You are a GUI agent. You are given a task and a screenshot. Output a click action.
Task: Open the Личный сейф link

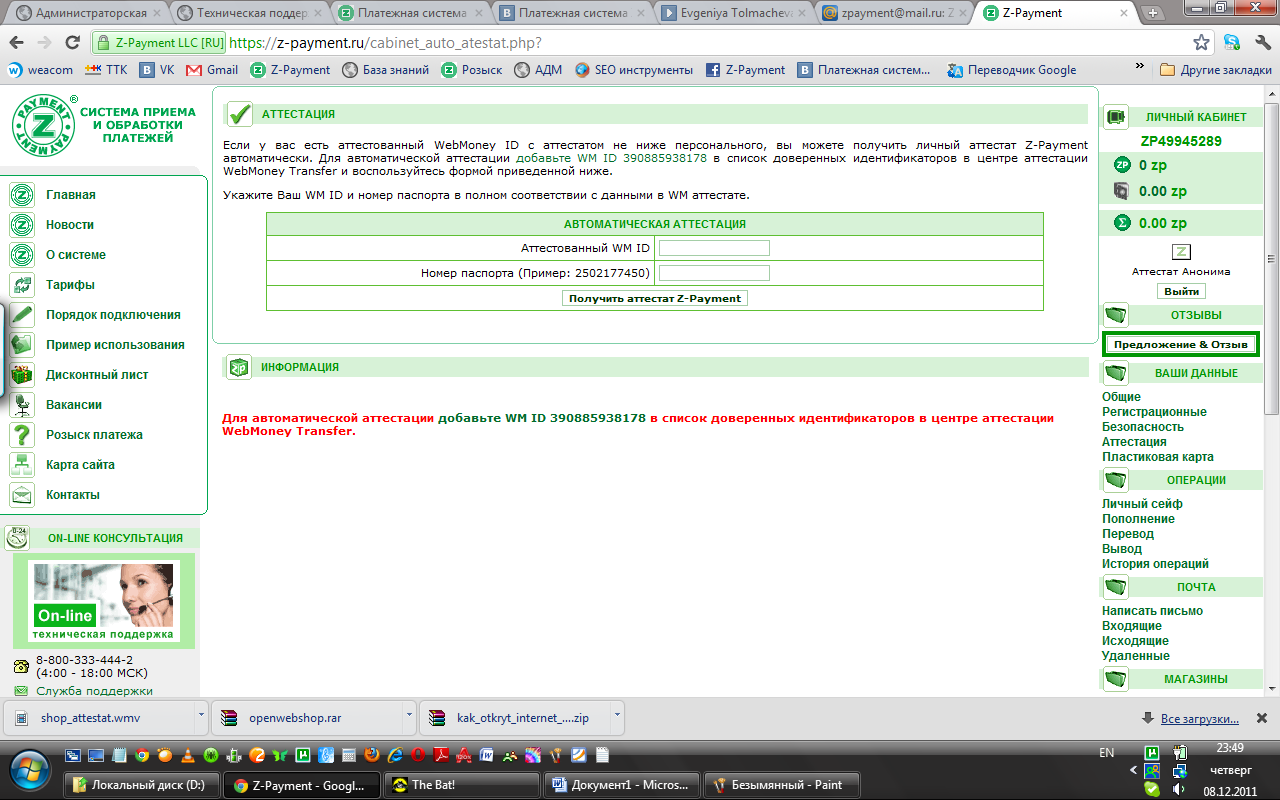point(1142,504)
